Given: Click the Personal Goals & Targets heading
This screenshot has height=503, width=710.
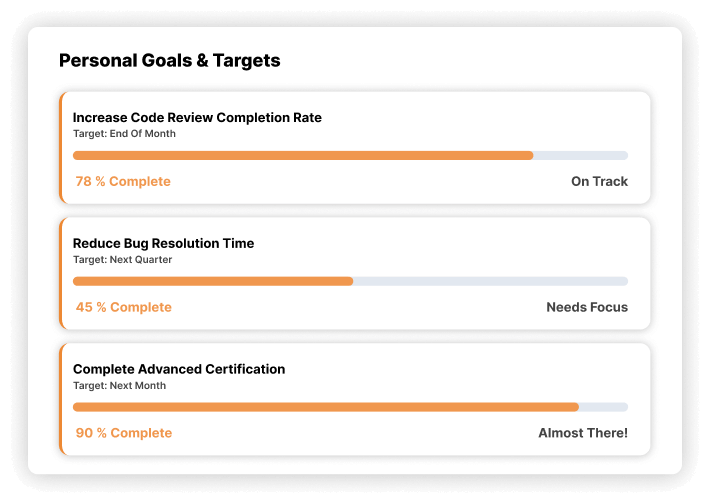Looking at the screenshot, I should click(170, 61).
